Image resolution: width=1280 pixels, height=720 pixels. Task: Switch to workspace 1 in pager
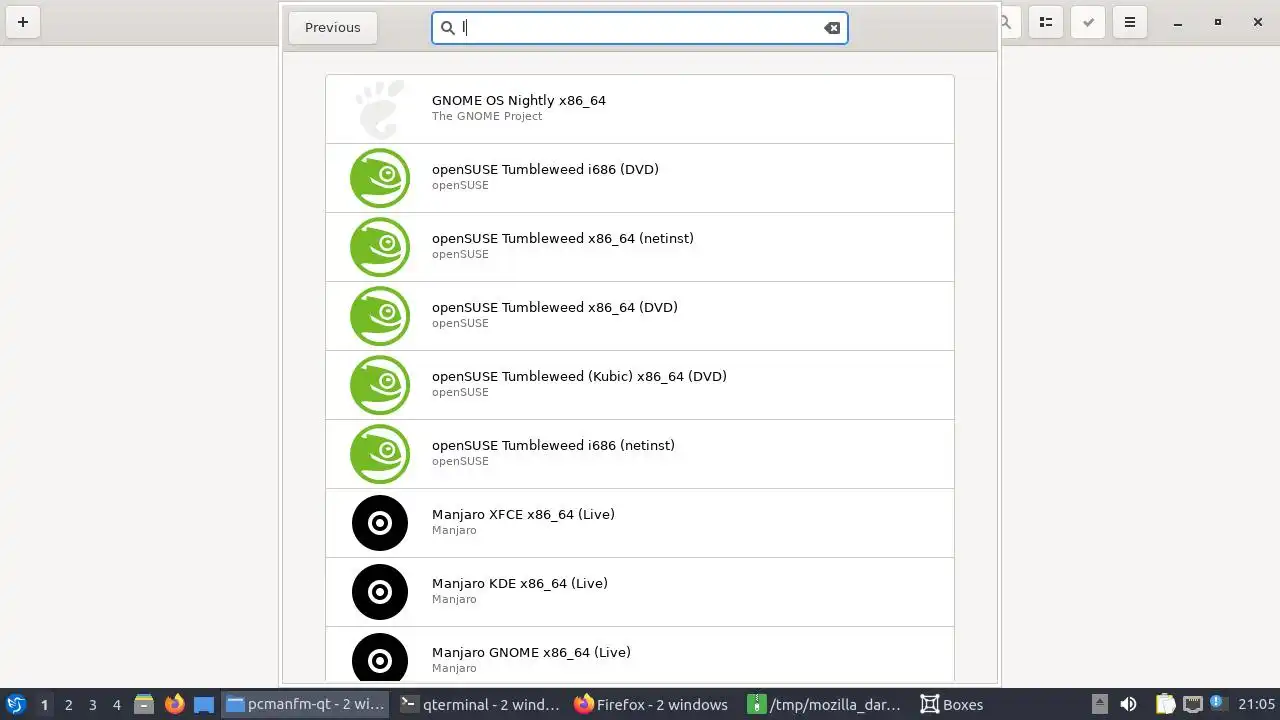(x=44, y=704)
